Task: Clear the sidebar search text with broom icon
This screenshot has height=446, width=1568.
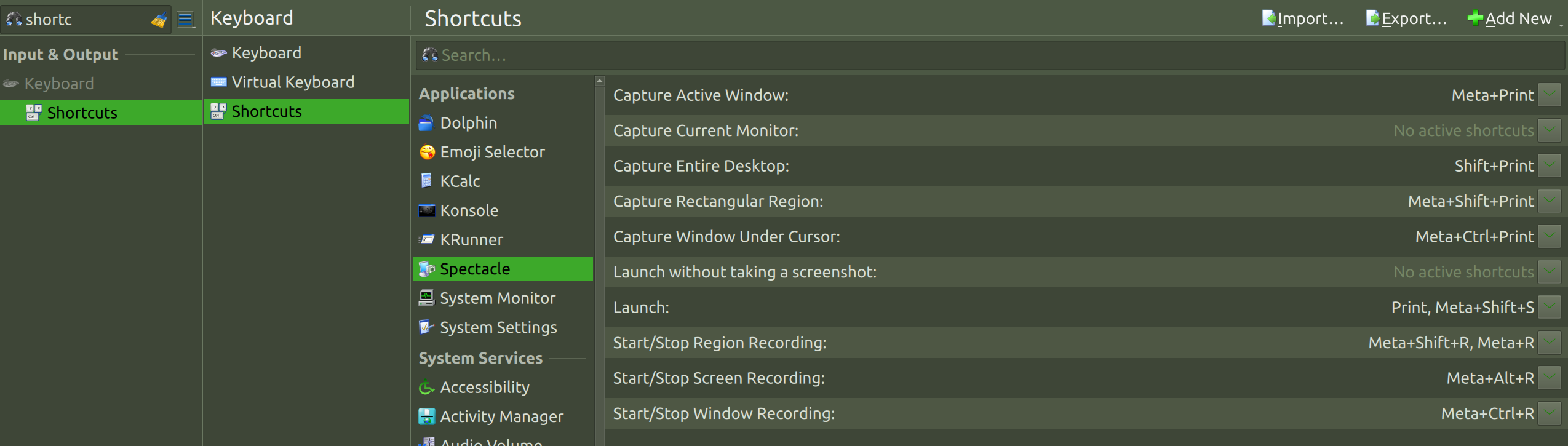Action: point(159,20)
